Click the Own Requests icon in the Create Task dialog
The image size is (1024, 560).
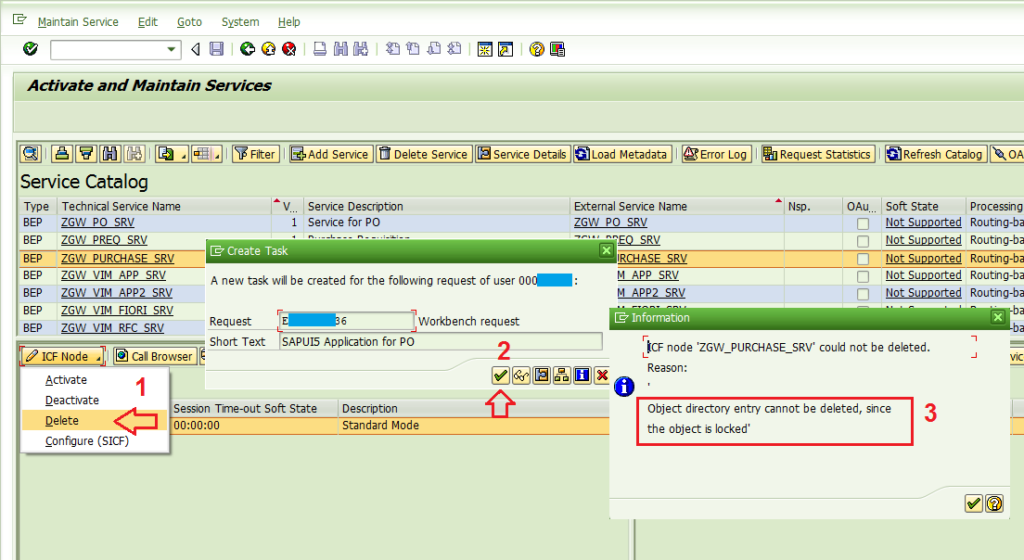[x=541, y=375]
